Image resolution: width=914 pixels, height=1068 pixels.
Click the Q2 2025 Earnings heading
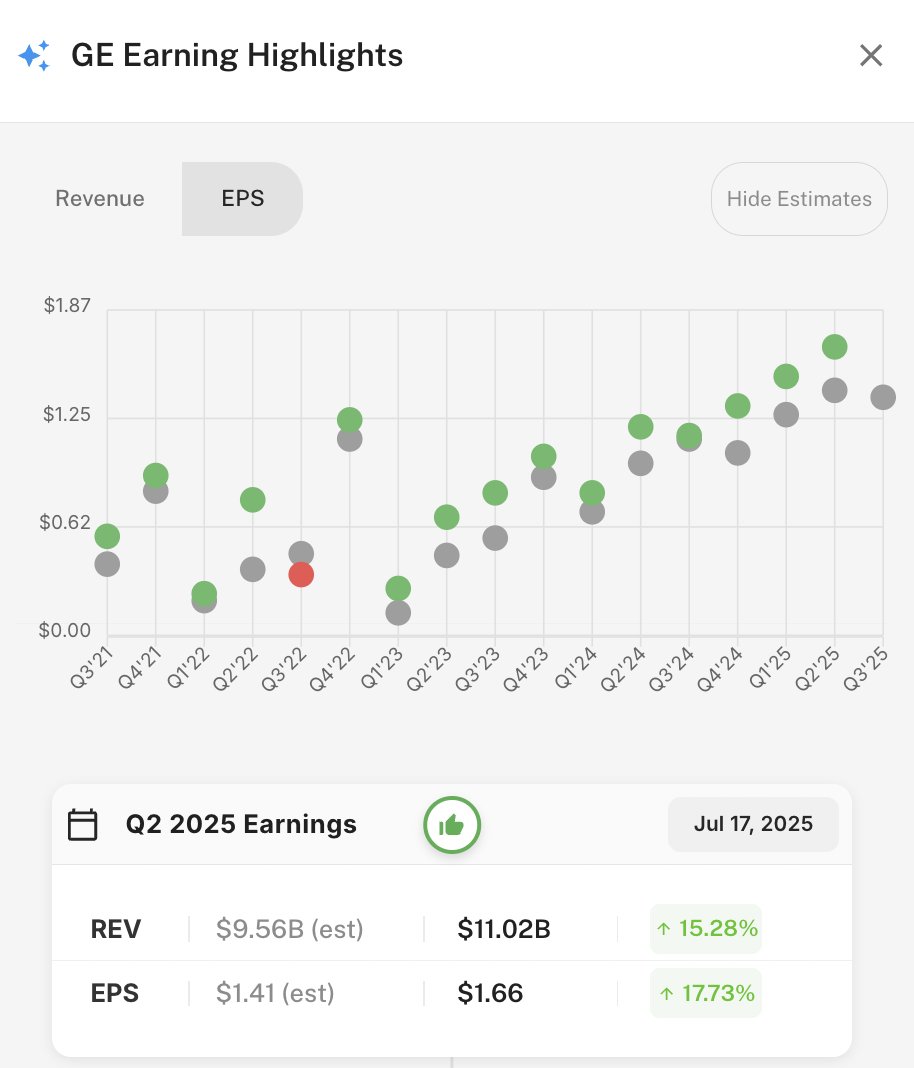tap(241, 824)
